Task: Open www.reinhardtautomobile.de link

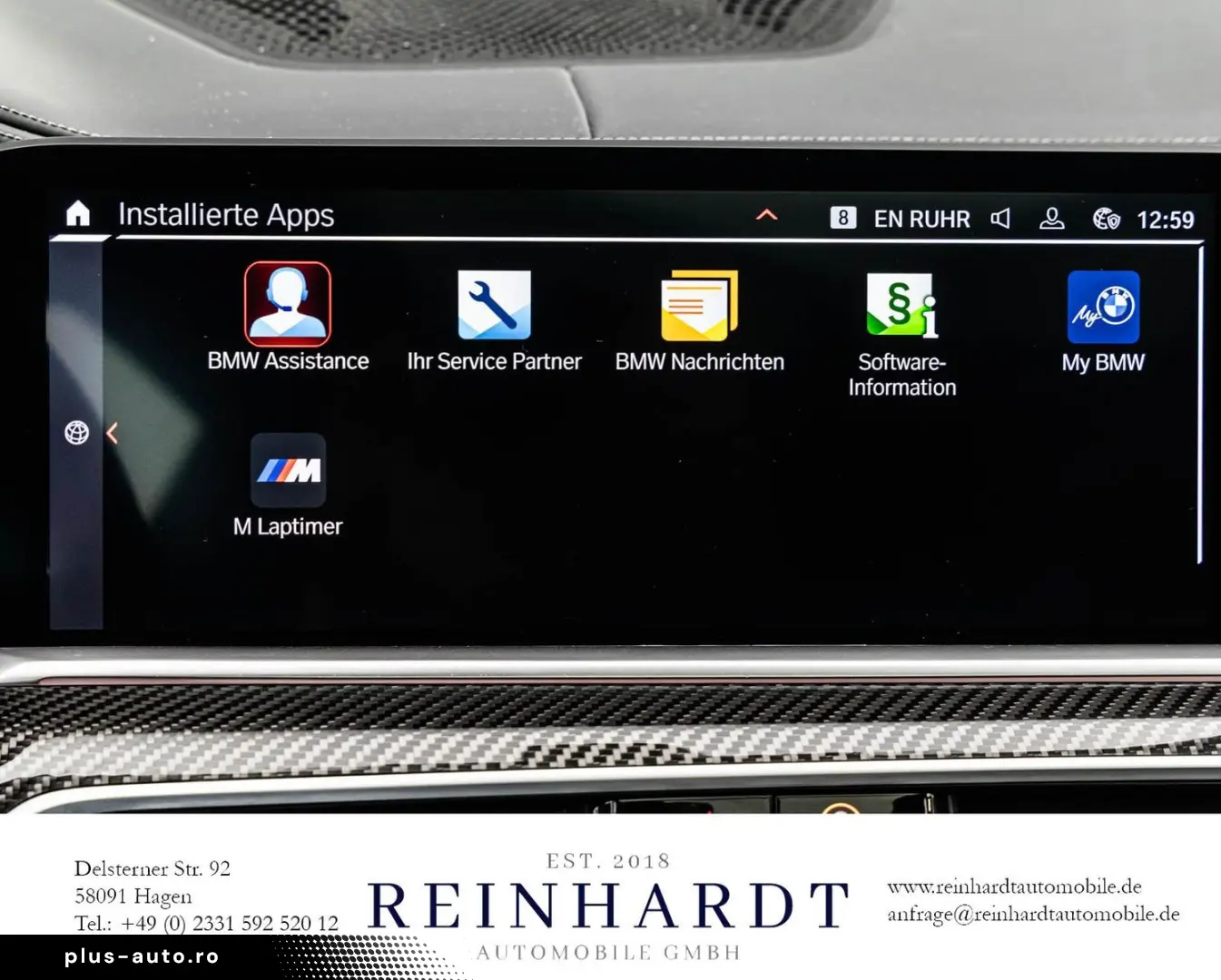Action: (x=1014, y=887)
